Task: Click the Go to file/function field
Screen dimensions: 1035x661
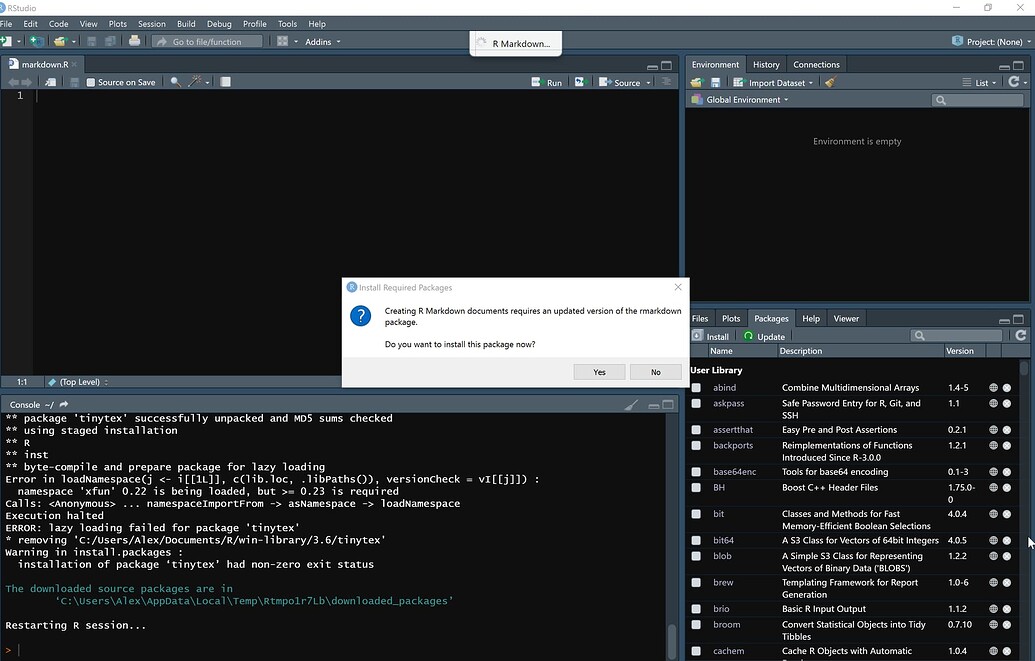Action: [207, 42]
